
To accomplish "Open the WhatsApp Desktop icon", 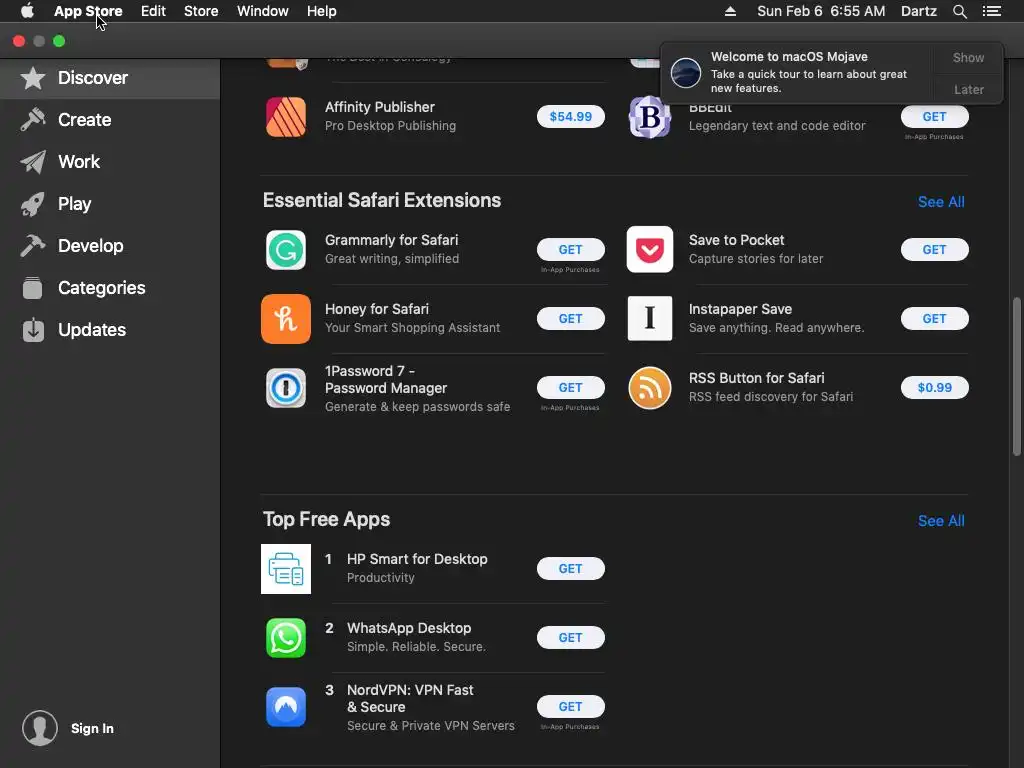I will (286, 638).
